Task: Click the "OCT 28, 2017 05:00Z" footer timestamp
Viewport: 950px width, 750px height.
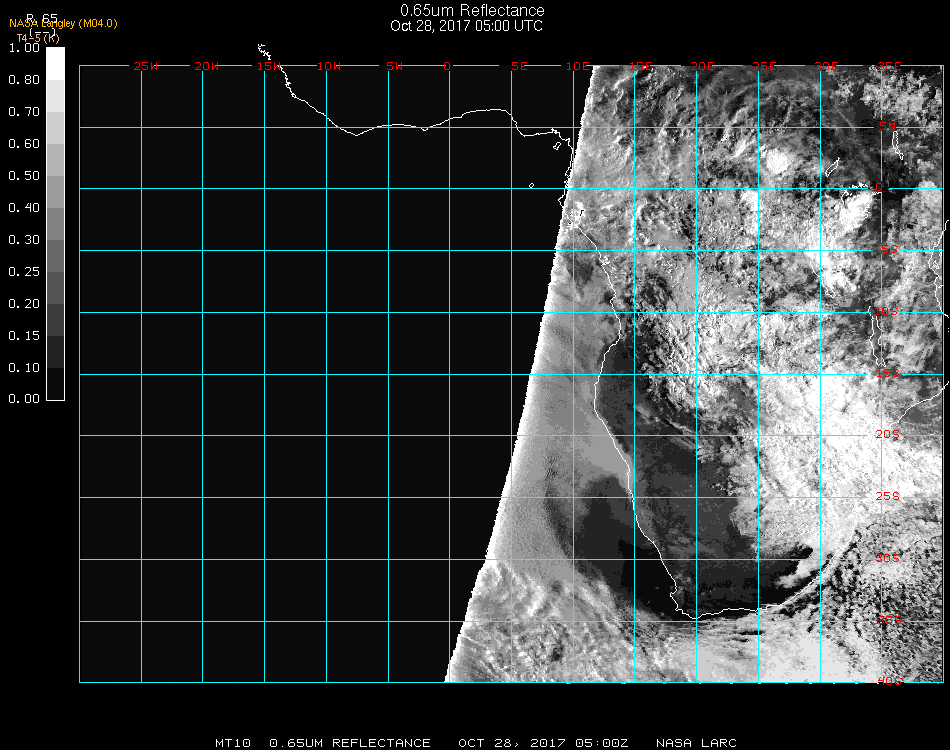Action: click(543, 743)
